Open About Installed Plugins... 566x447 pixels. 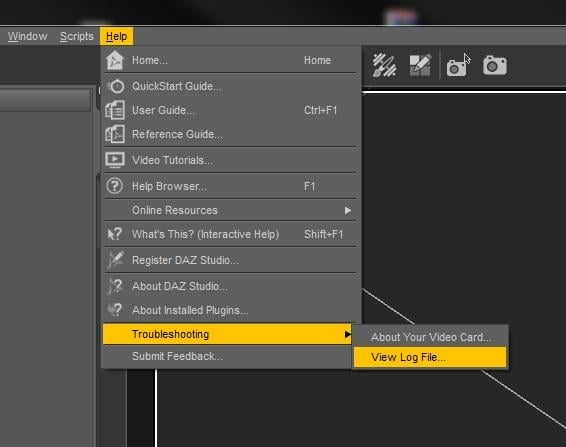point(230,310)
